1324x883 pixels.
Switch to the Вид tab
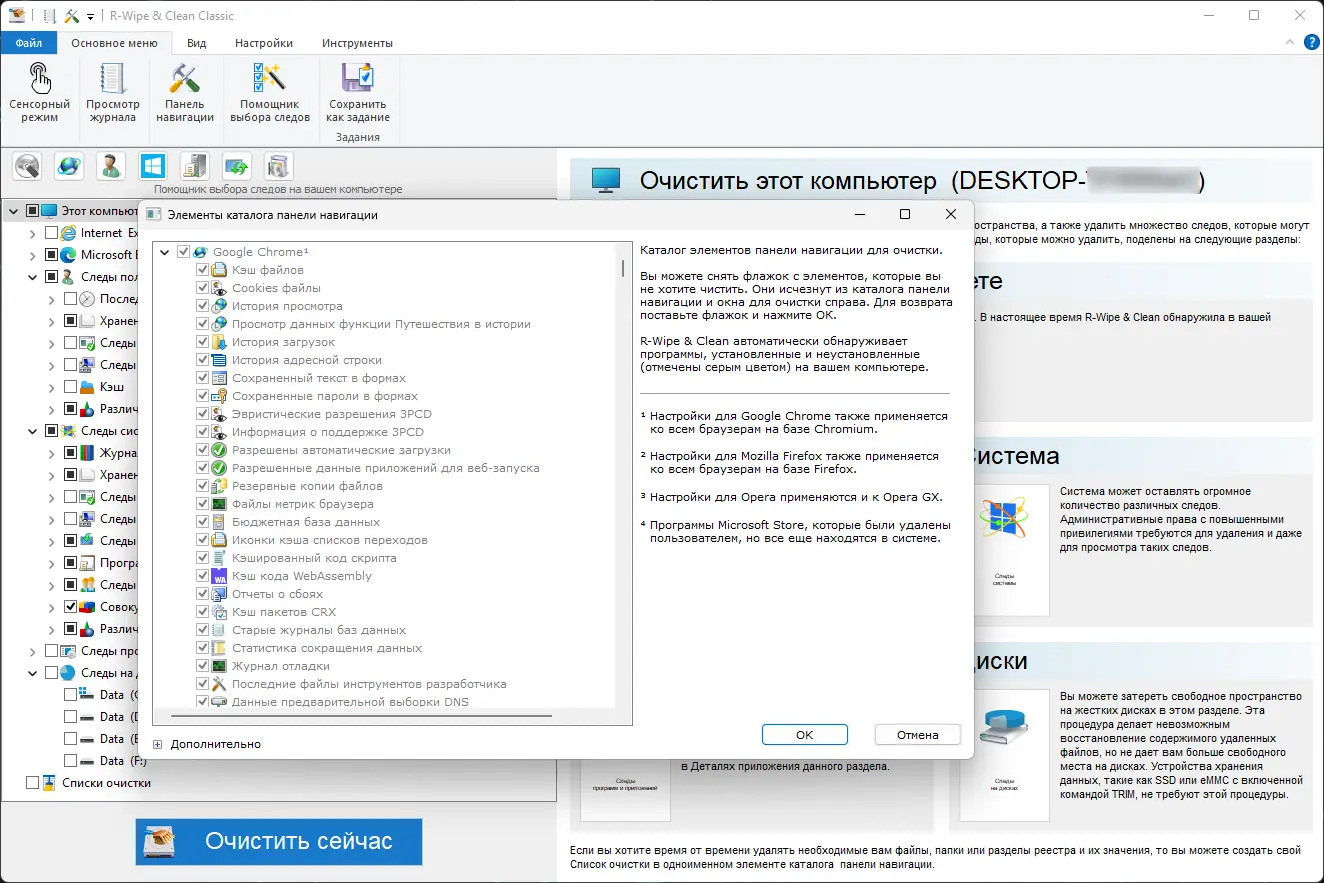pyautogui.click(x=197, y=43)
